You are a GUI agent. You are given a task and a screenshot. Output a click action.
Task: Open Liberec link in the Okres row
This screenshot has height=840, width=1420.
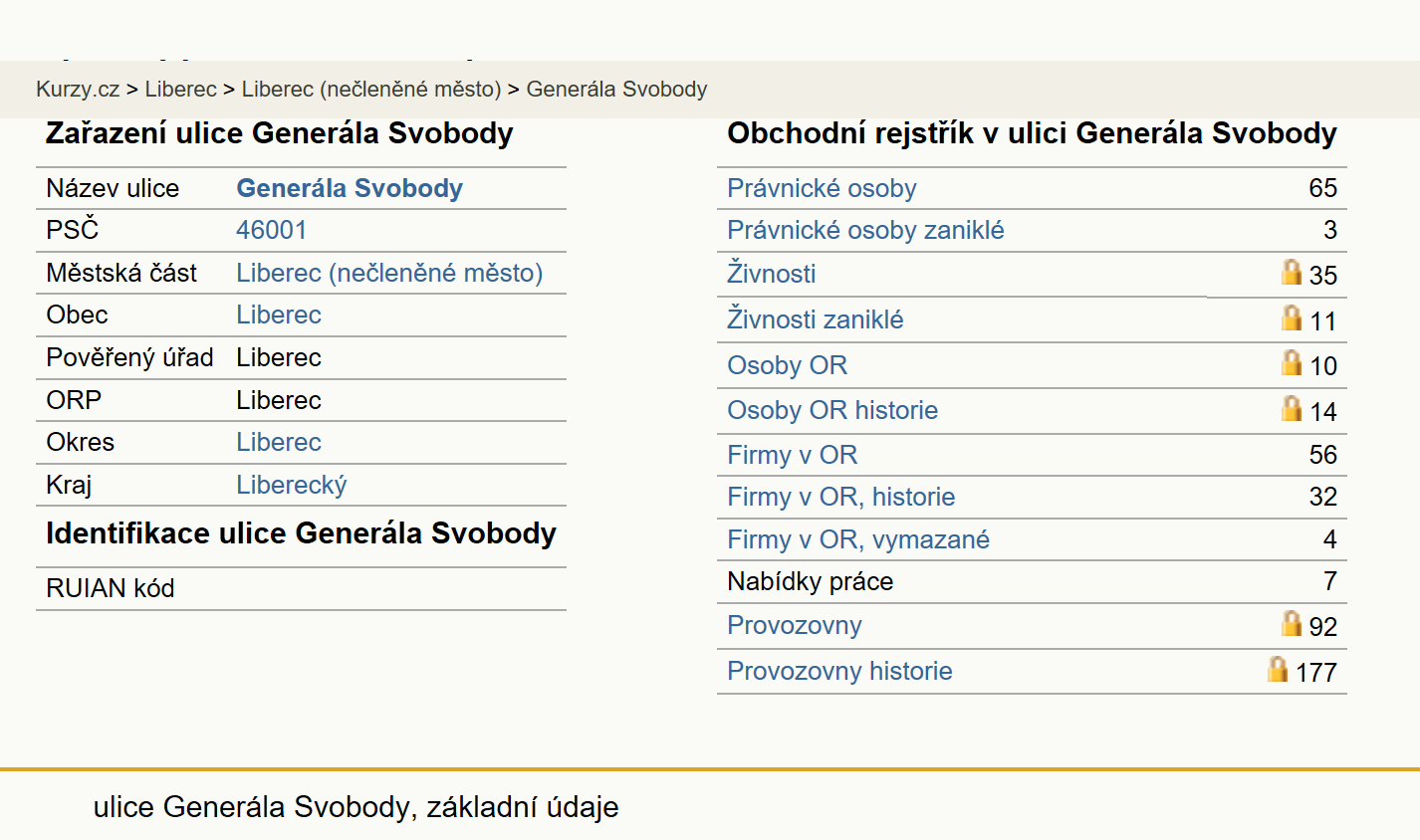click(x=279, y=442)
